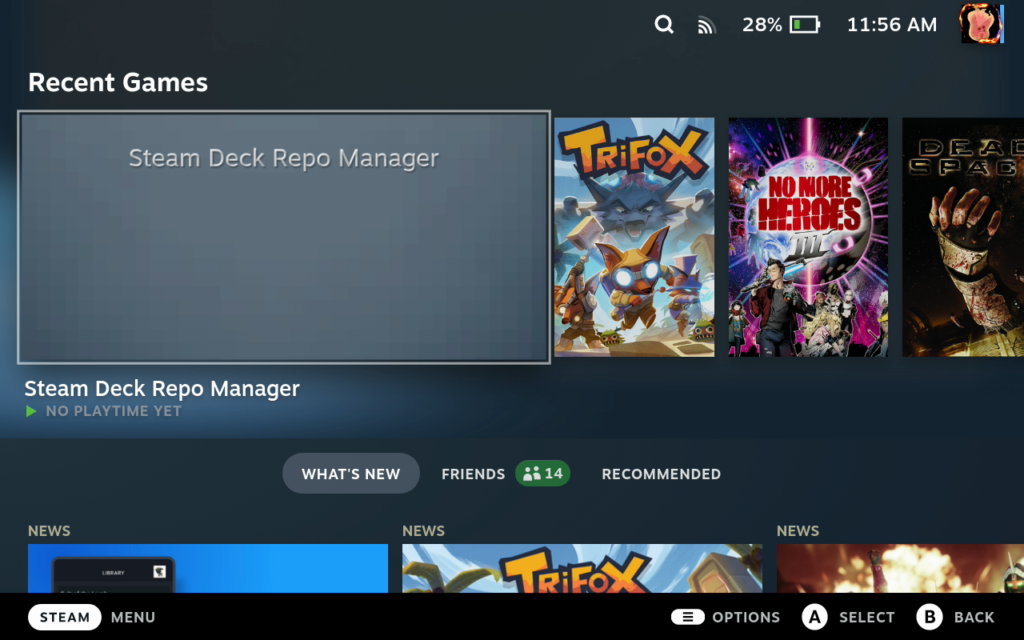1024x640 pixels.
Task: Switch to the What's New tab
Action: (x=351, y=473)
